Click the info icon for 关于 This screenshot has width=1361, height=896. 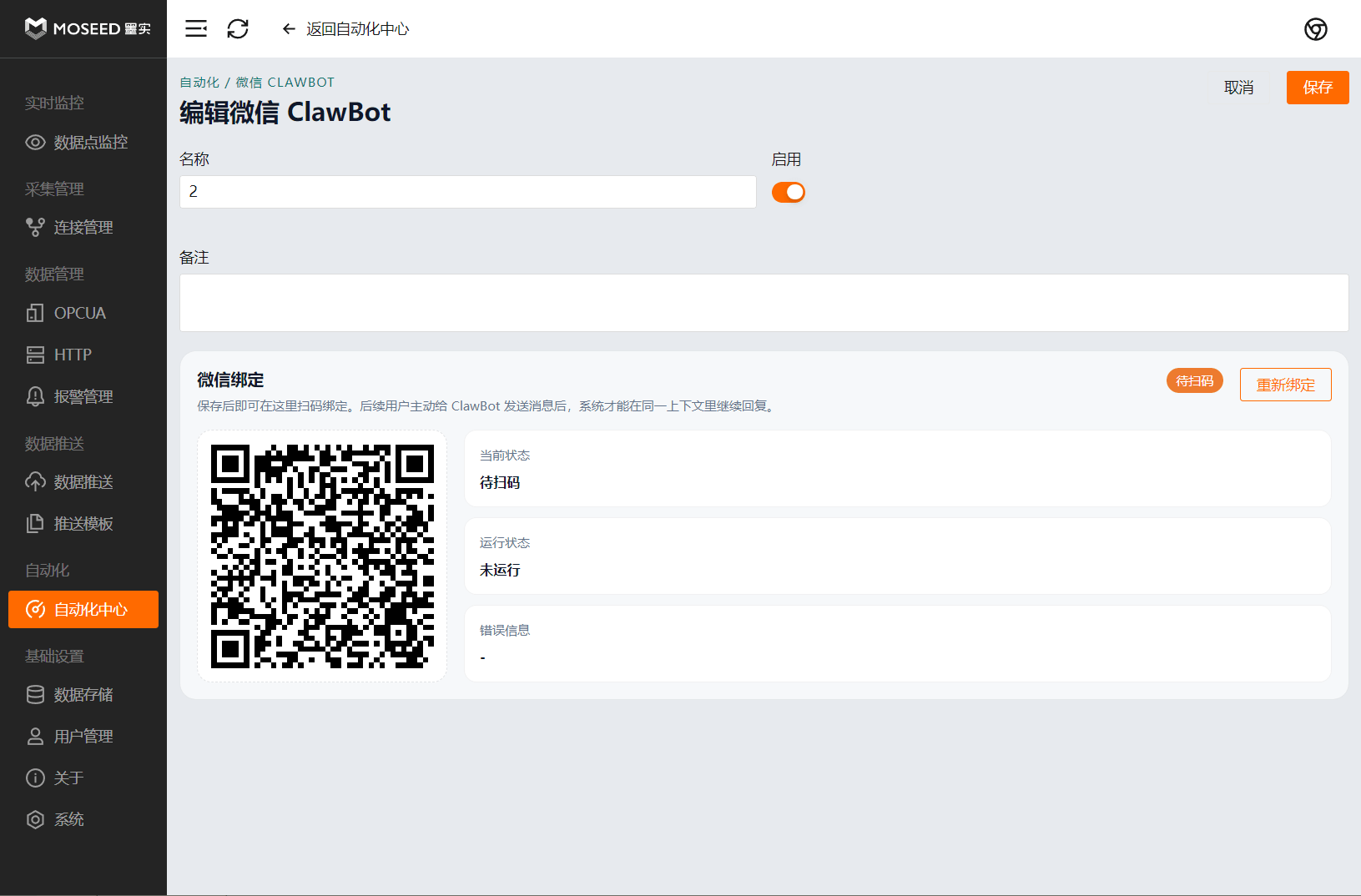tap(35, 778)
